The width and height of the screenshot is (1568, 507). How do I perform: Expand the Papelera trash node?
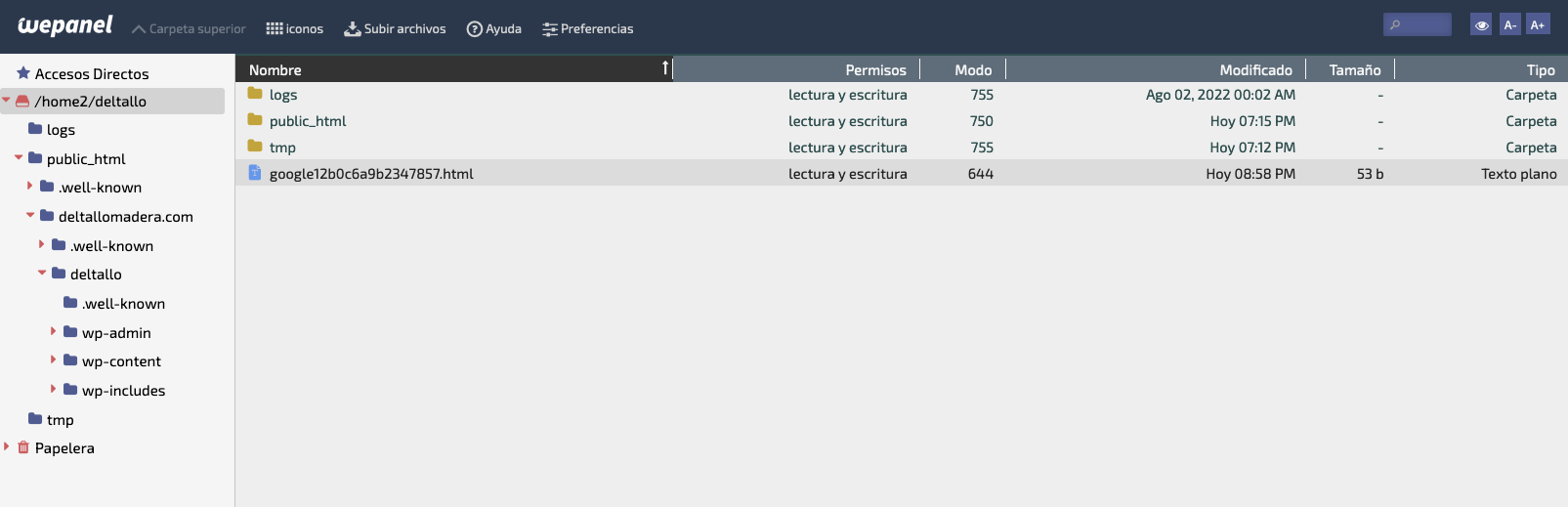point(7,446)
